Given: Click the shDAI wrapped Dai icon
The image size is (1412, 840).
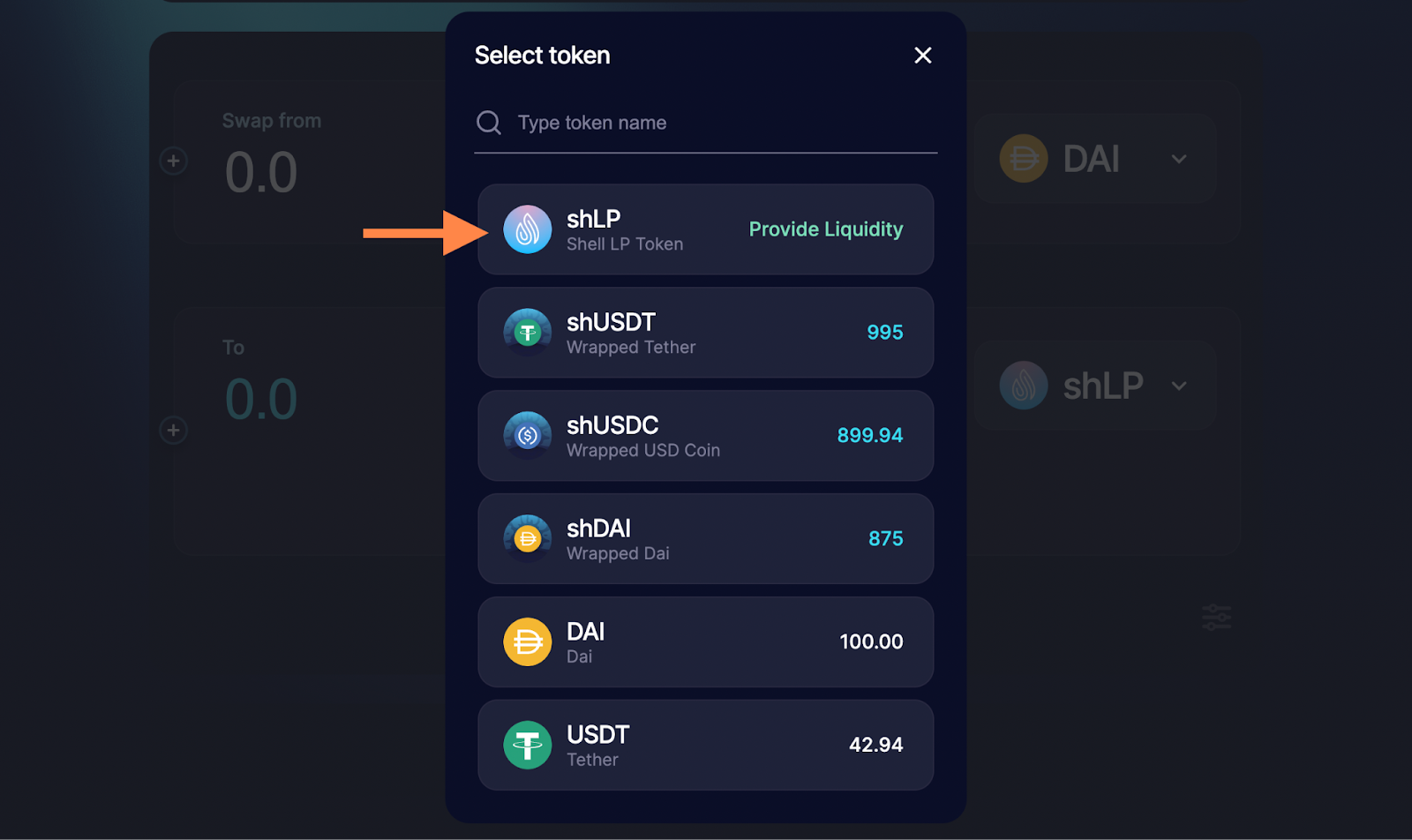Looking at the screenshot, I should [x=527, y=538].
